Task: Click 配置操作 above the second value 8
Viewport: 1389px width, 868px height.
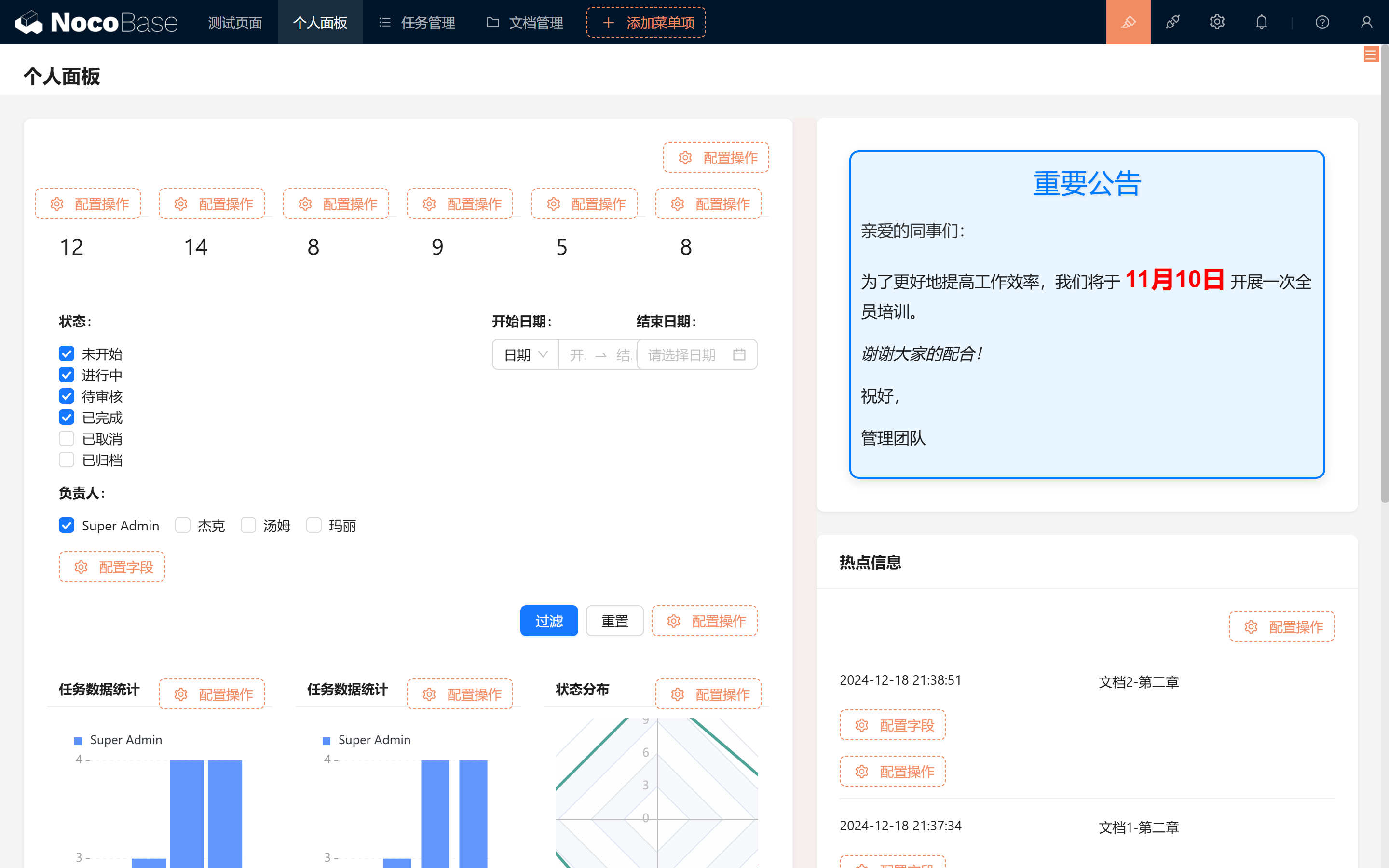Action: pos(708,204)
